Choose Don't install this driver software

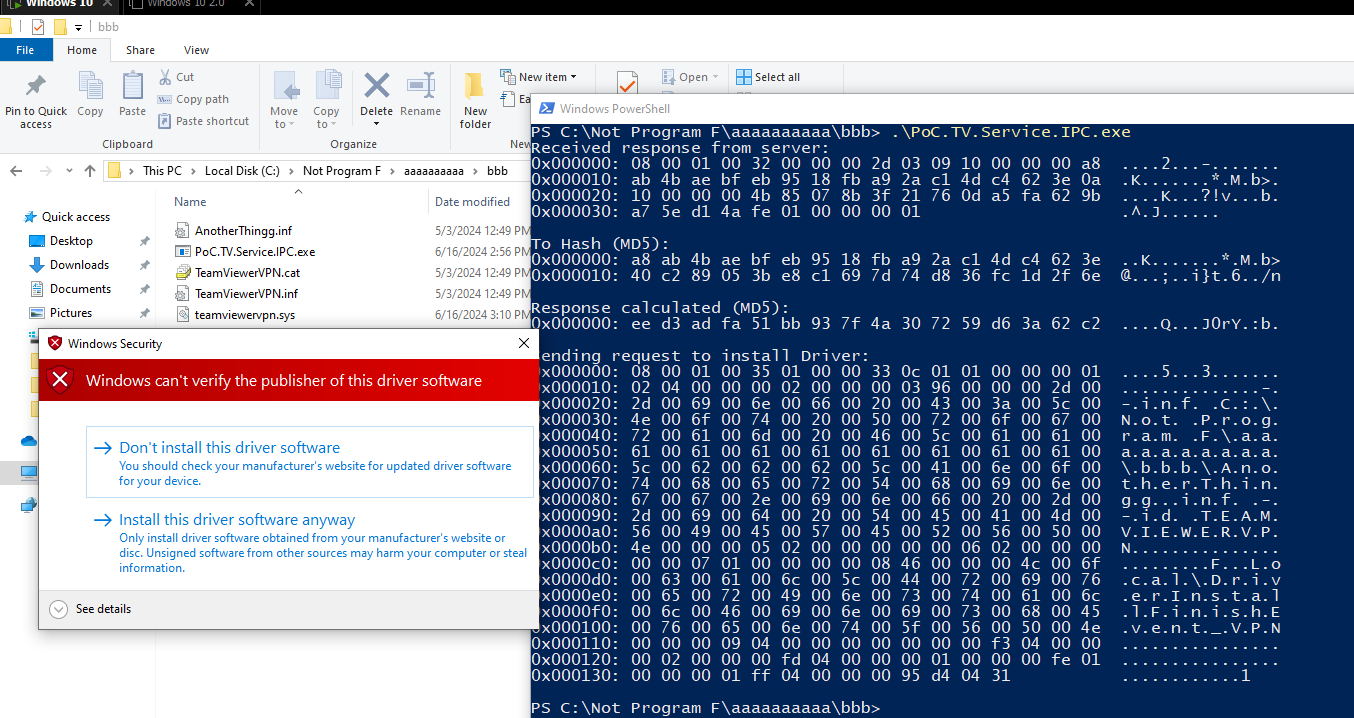(310, 462)
